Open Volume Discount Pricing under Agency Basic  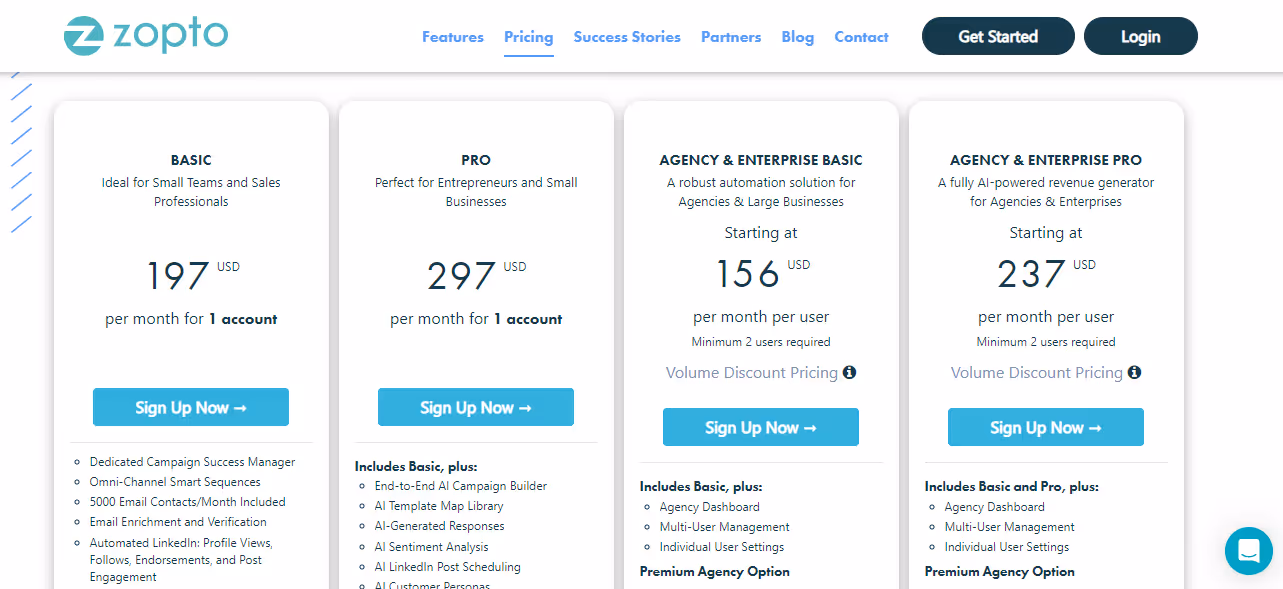[x=752, y=372]
